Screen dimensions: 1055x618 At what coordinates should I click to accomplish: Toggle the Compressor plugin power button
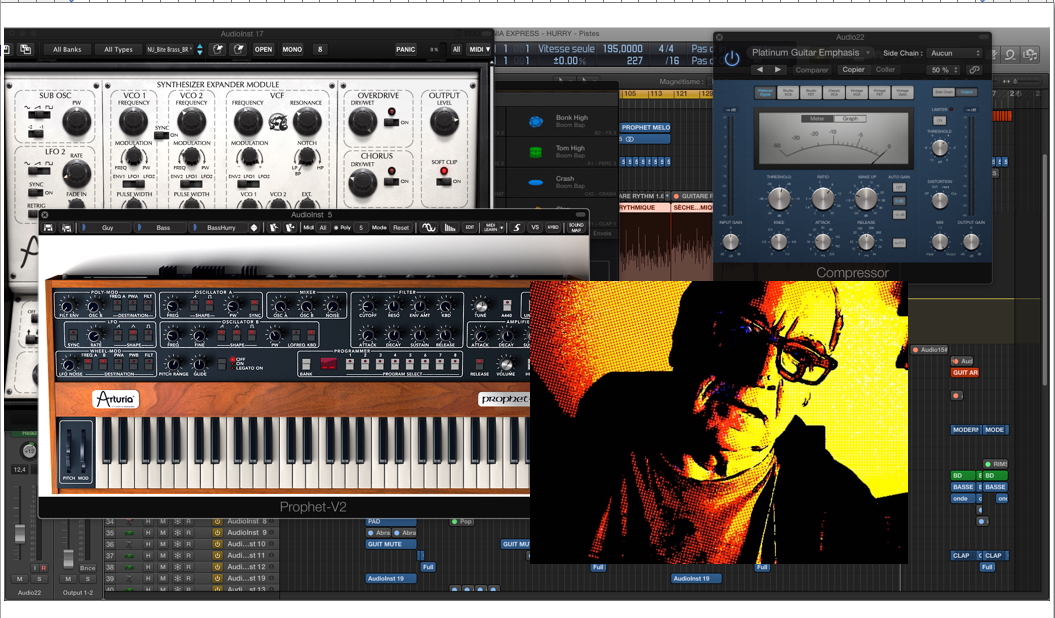pos(731,59)
